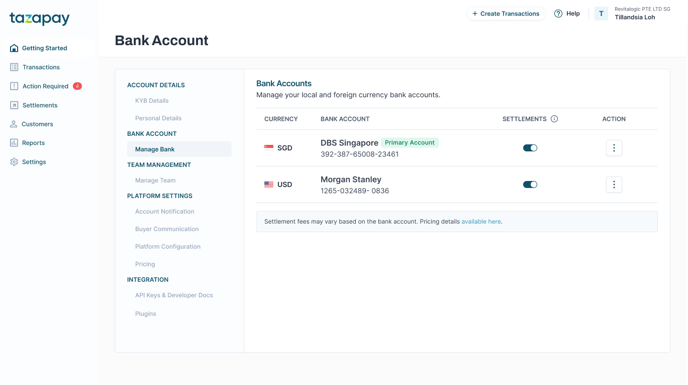Click the CURRENCY column header
This screenshot has width=688, height=385.
click(281, 119)
